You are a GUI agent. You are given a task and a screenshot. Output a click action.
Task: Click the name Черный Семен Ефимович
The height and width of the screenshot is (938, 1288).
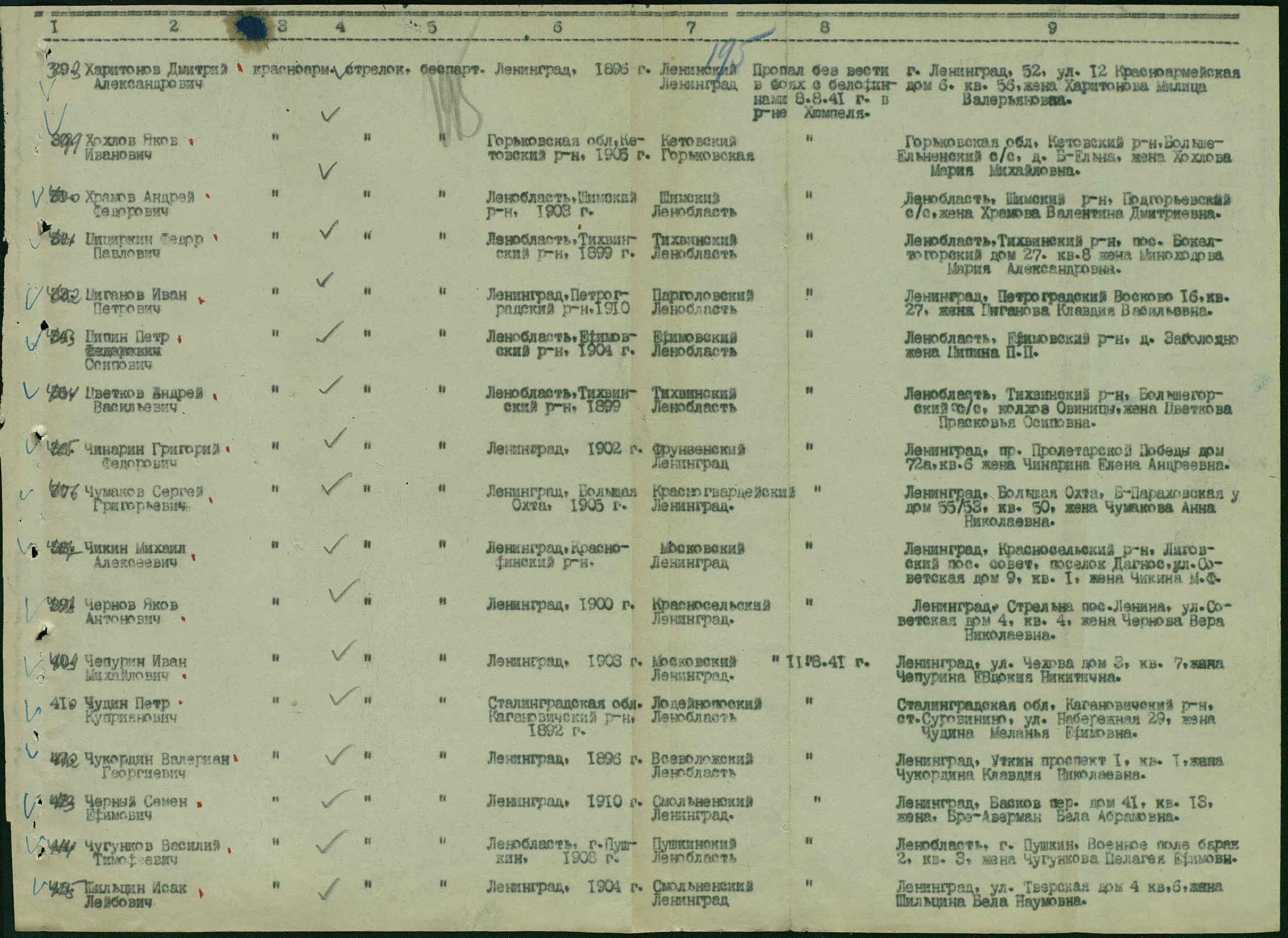pos(136,807)
